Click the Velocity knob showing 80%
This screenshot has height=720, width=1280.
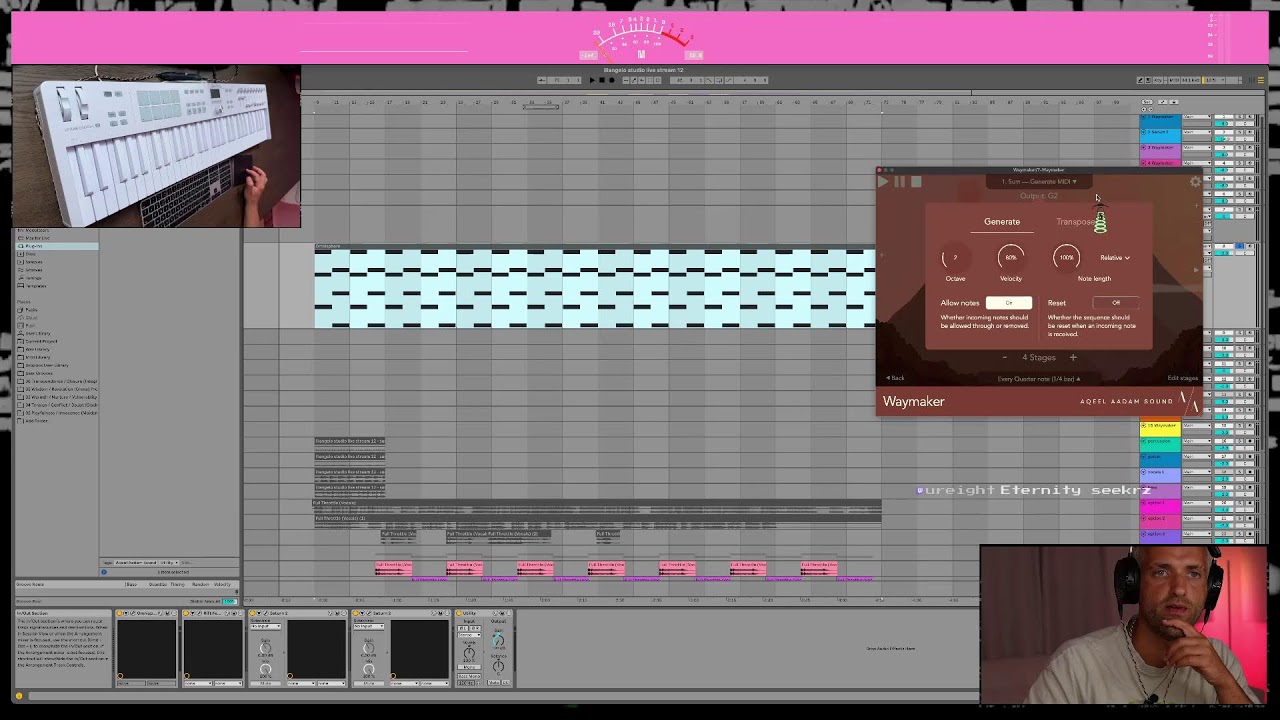point(1011,258)
